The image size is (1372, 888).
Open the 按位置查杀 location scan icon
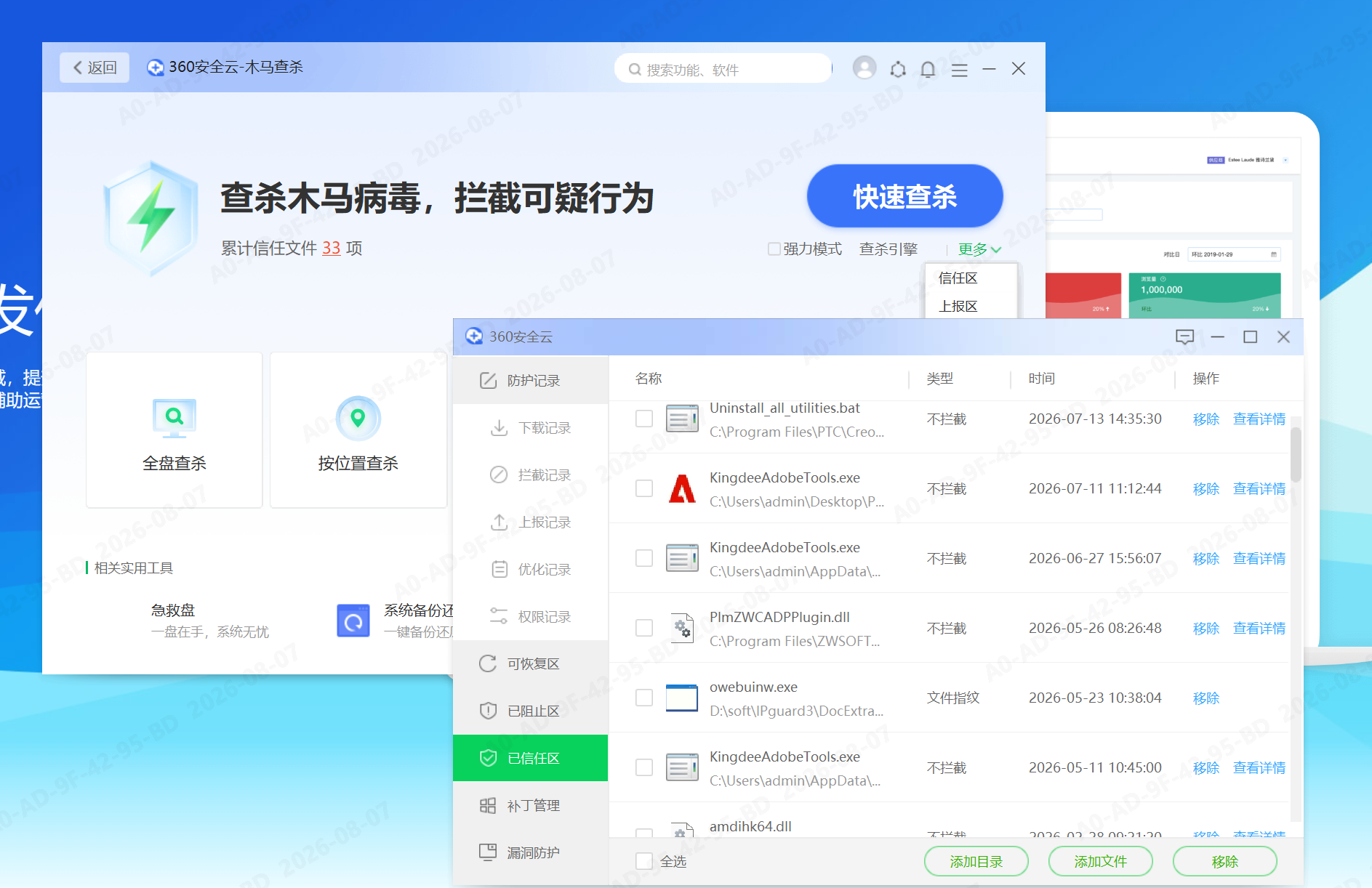click(358, 418)
